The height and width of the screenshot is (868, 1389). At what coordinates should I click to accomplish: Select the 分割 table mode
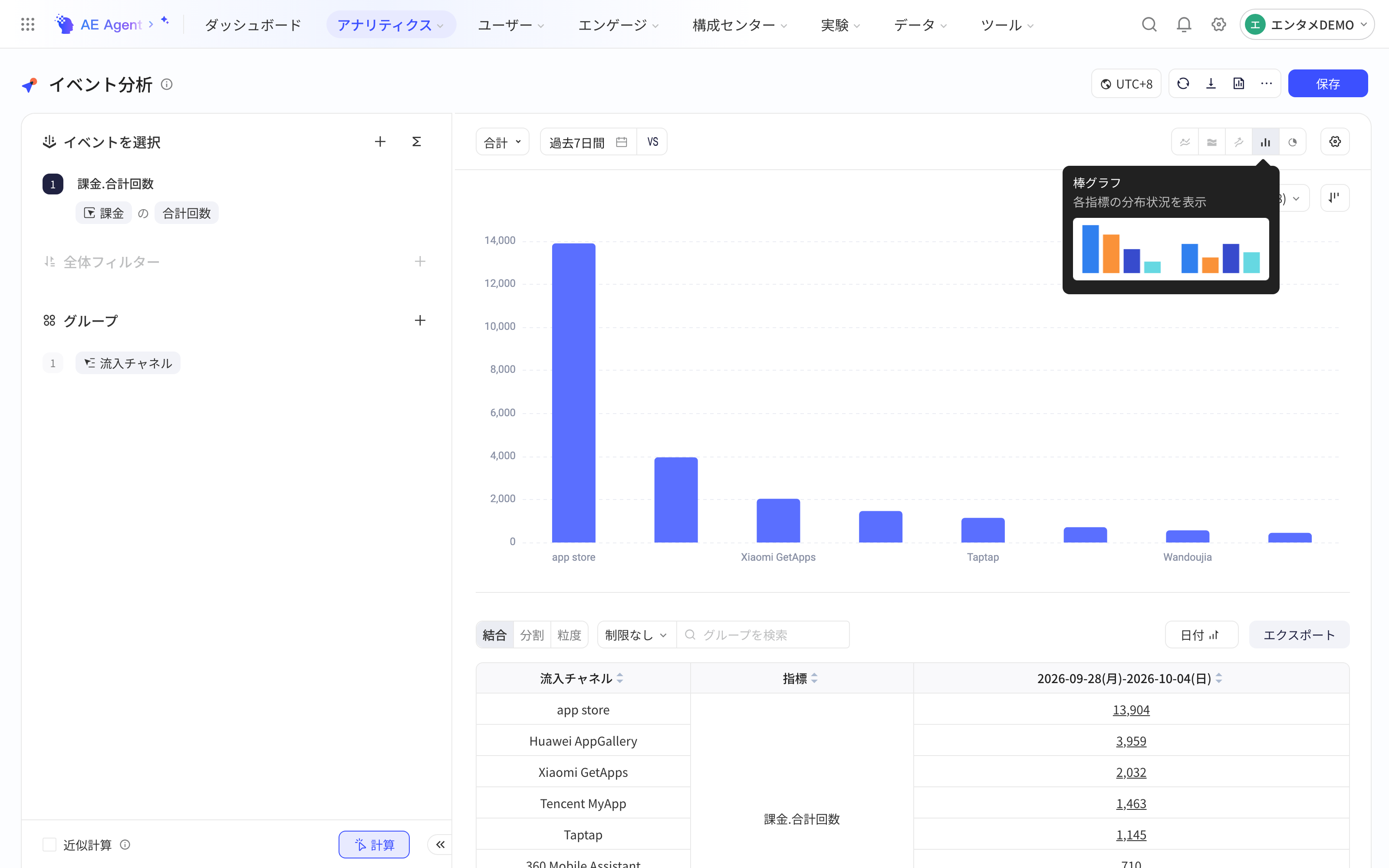click(x=532, y=635)
